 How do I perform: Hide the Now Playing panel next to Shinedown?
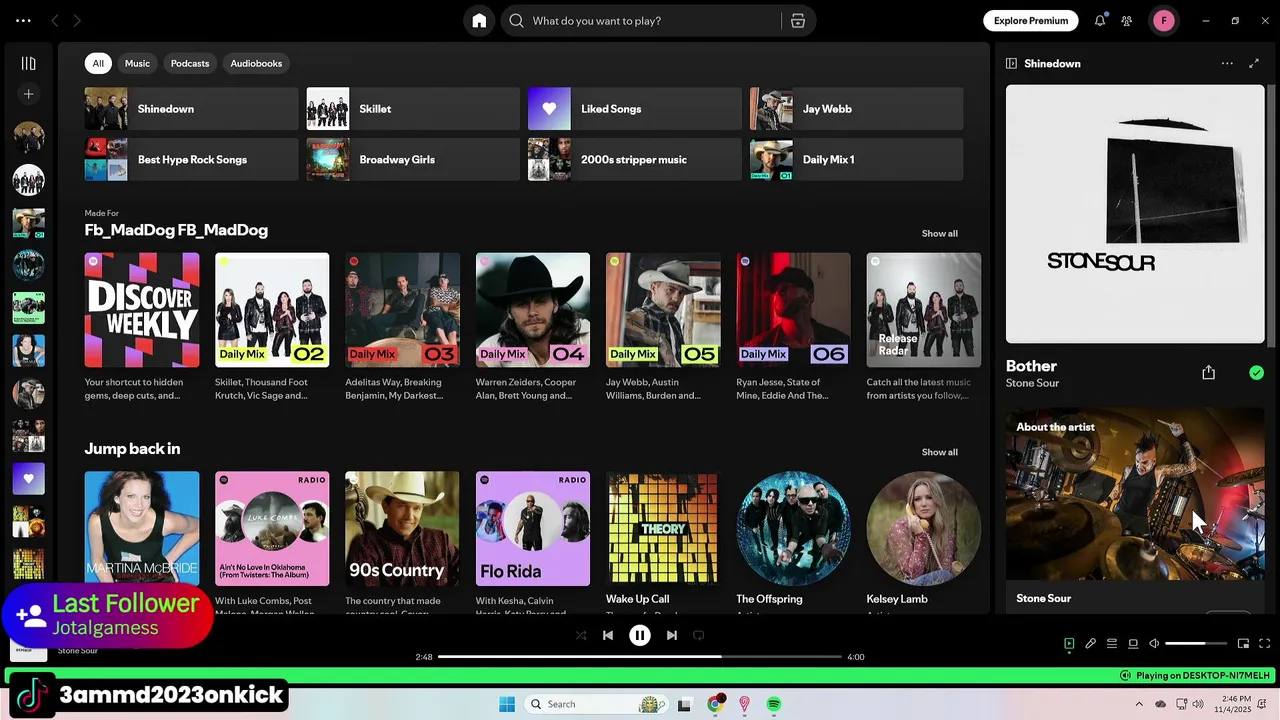point(1011,63)
